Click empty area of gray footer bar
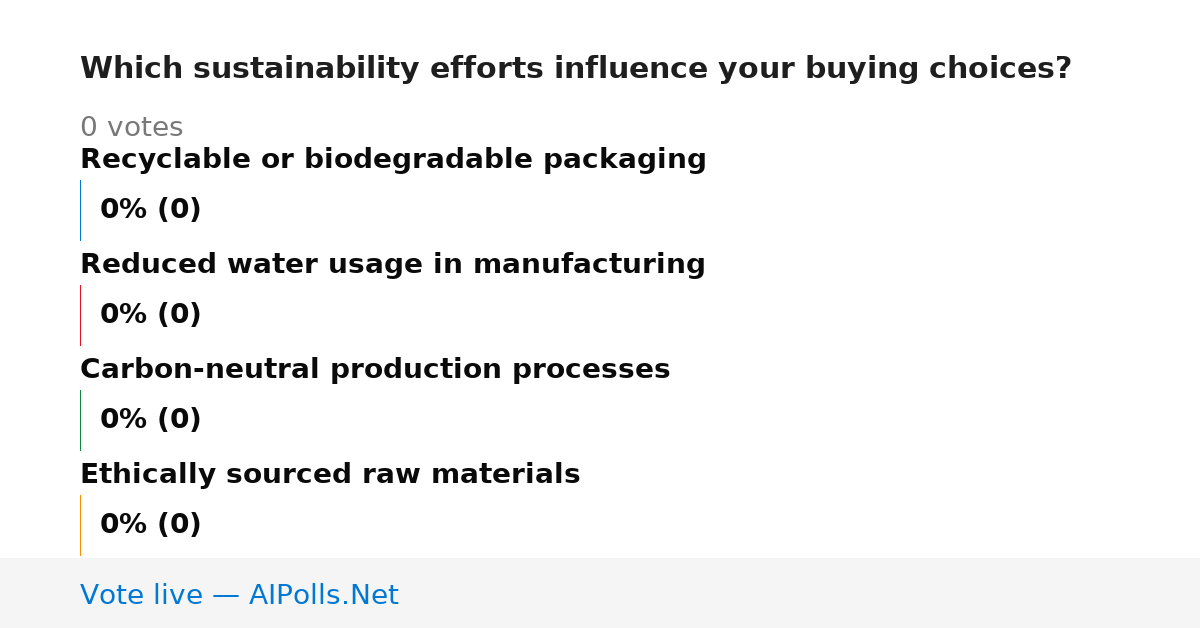This screenshot has height=628, width=1200. point(800,593)
